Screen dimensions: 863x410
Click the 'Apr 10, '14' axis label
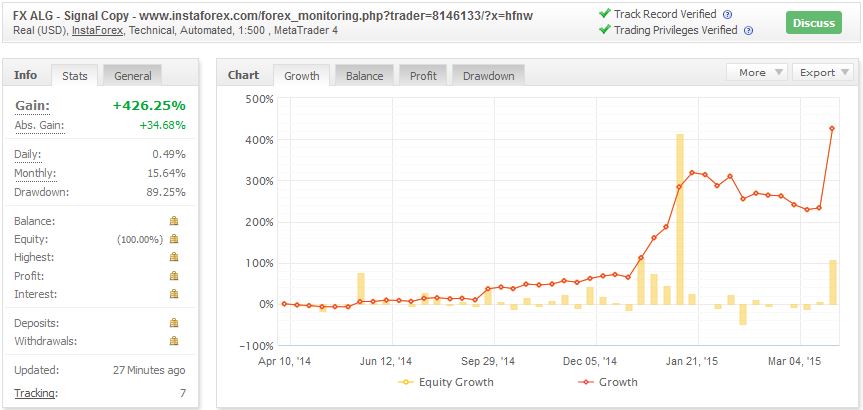click(285, 362)
